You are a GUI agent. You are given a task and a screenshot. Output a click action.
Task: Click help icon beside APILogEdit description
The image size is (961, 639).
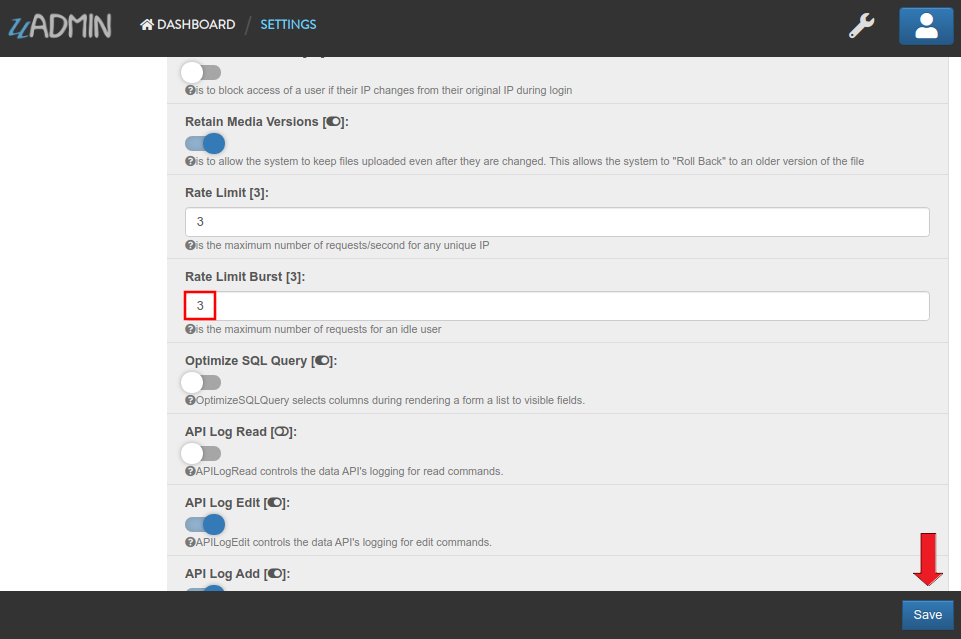click(190, 542)
